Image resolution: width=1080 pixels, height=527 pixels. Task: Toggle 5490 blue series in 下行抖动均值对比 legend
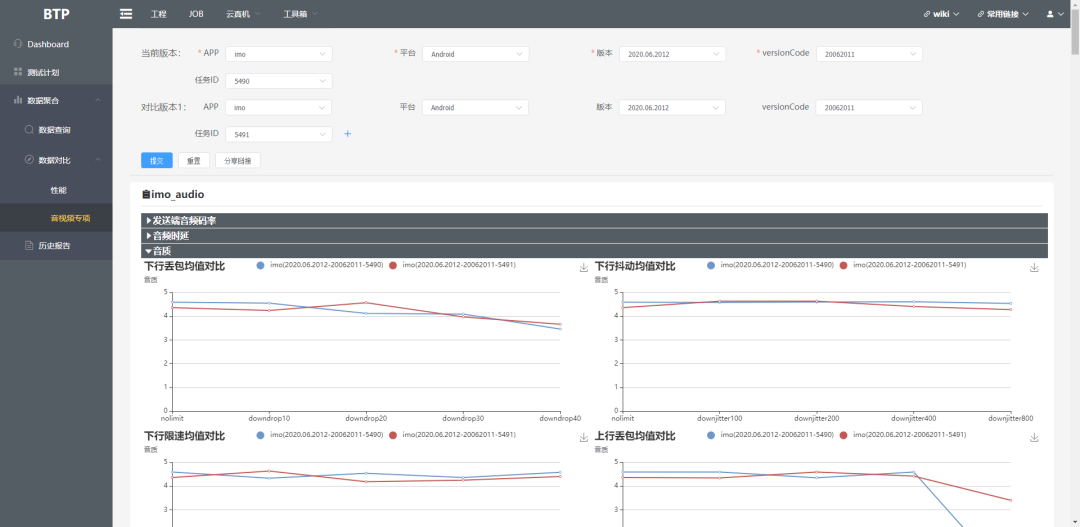(x=771, y=265)
